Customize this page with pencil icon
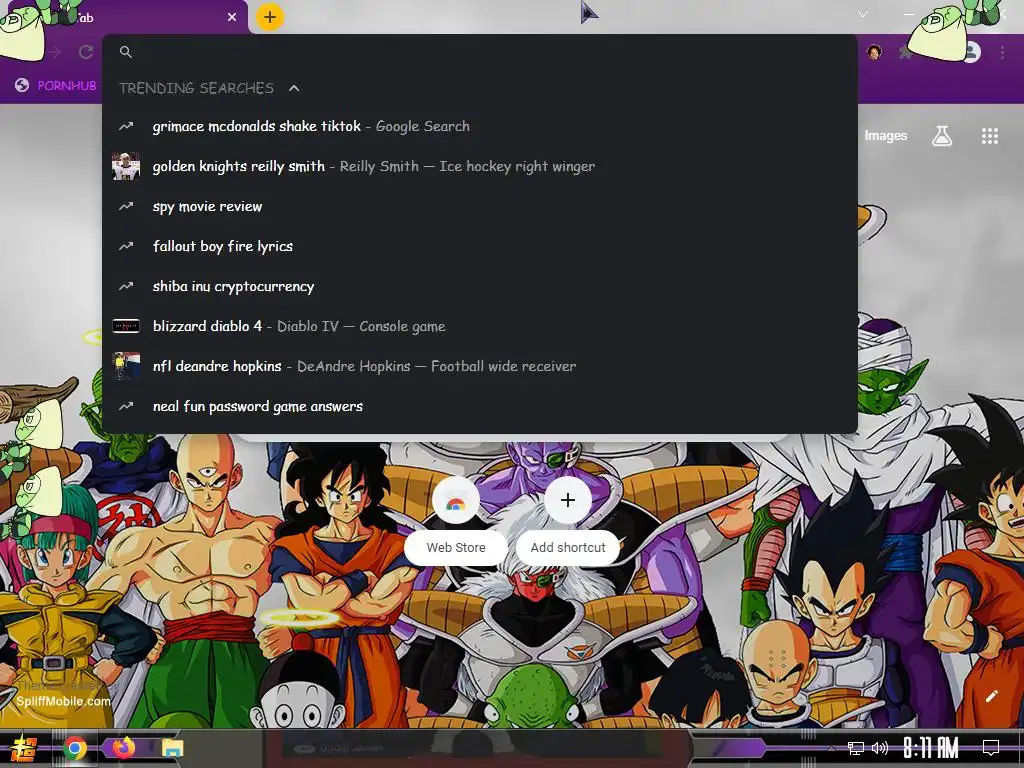 point(991,696)
